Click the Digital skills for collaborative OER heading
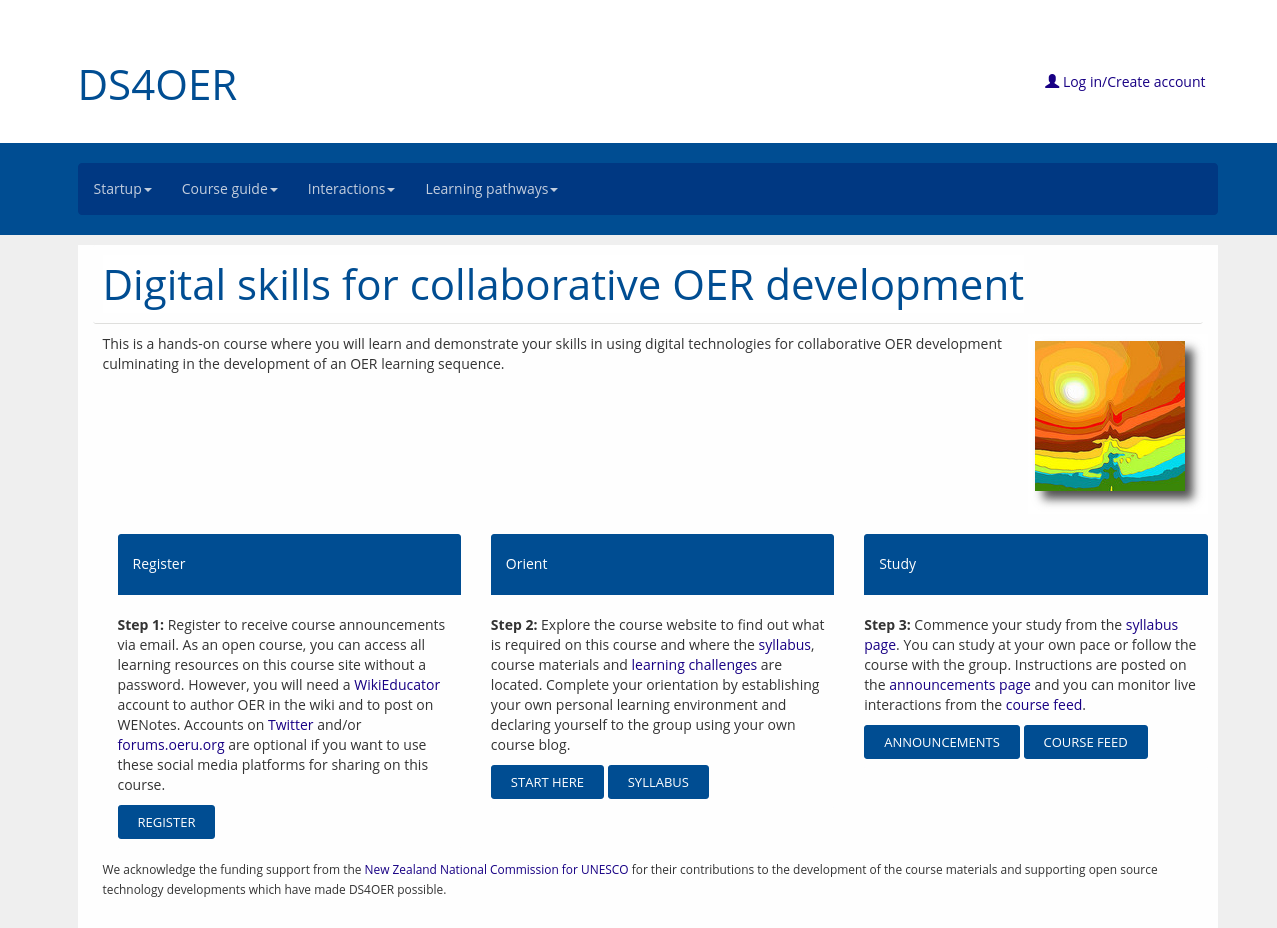 [563, 285]
